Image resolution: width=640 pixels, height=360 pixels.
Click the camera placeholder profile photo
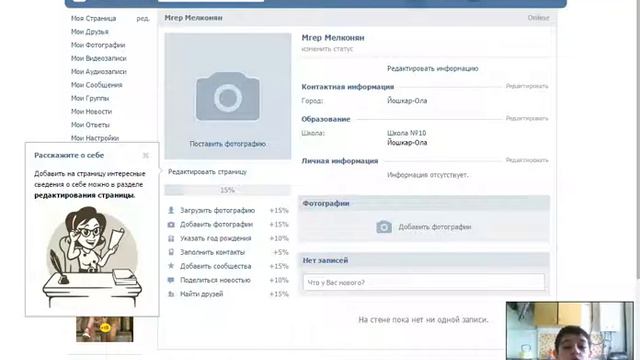228,96
